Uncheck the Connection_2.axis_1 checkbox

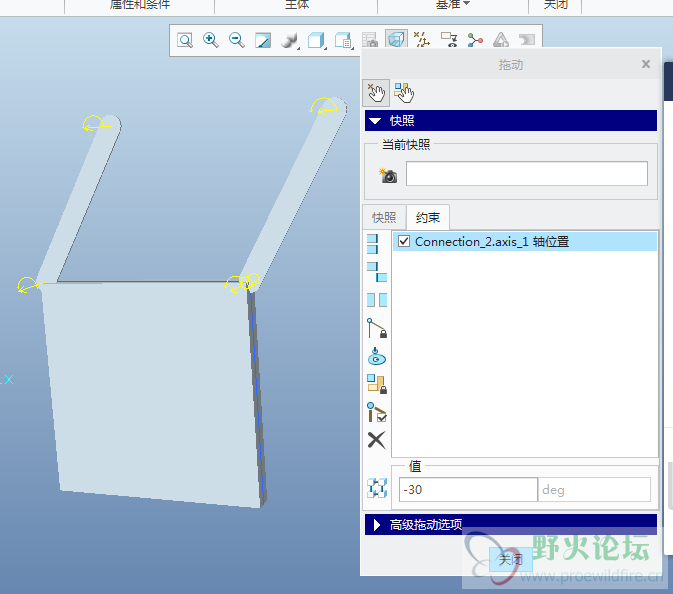tap(404, 241)
